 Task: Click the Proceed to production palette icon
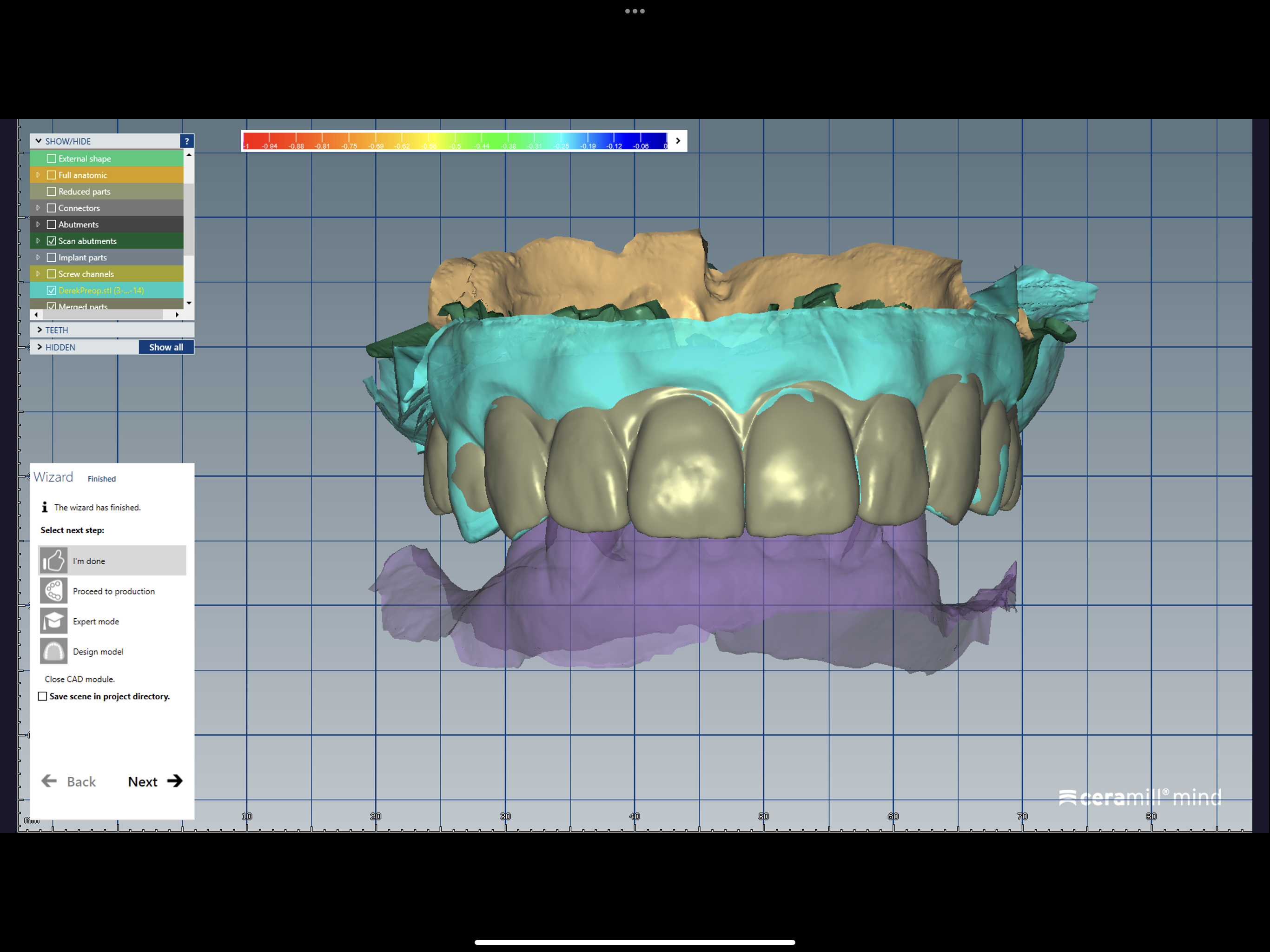tap(53, 591)
